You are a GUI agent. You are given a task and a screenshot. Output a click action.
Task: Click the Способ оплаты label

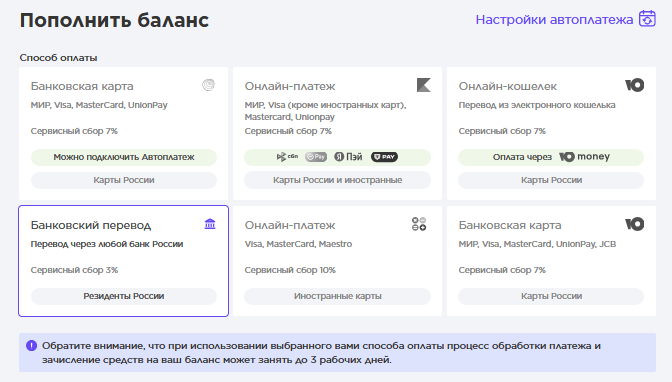point(58,57)
